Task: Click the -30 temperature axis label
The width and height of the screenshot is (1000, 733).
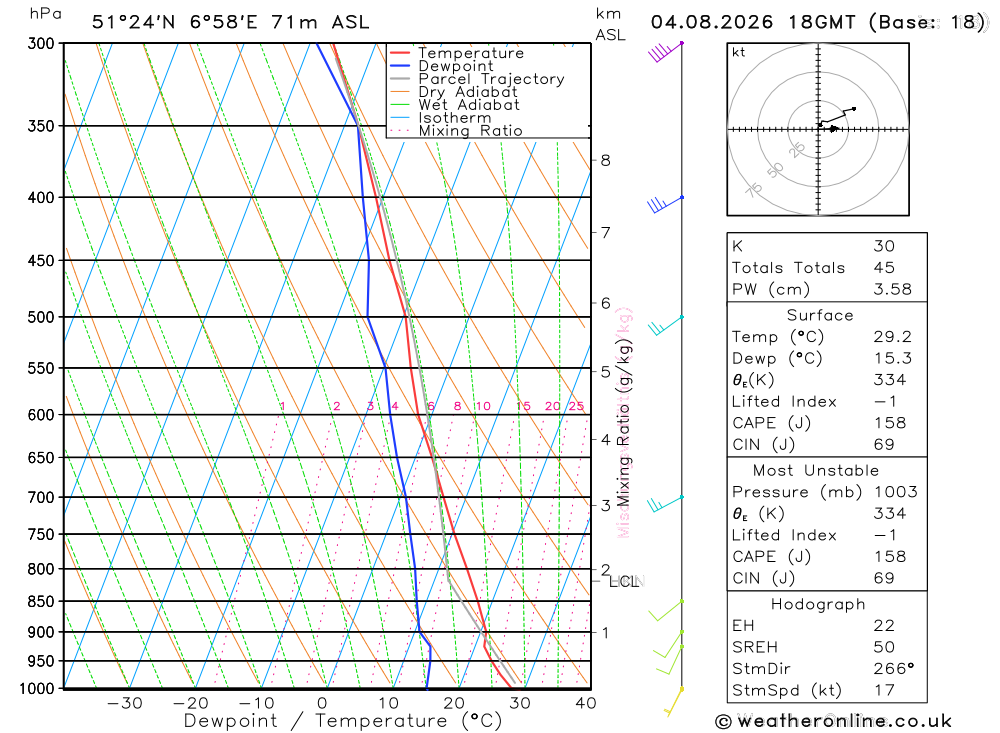Action: click(x=125, y=703)
